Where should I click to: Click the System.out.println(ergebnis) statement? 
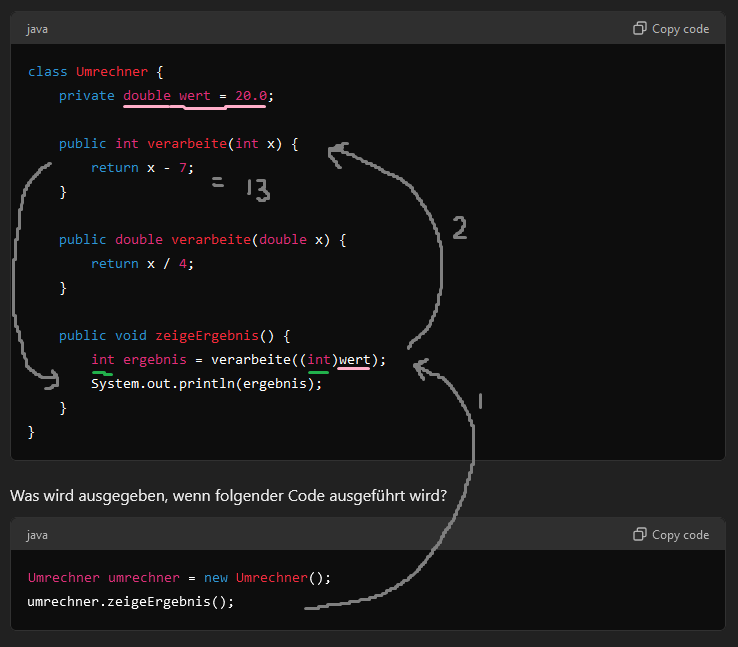coord(206,384)
